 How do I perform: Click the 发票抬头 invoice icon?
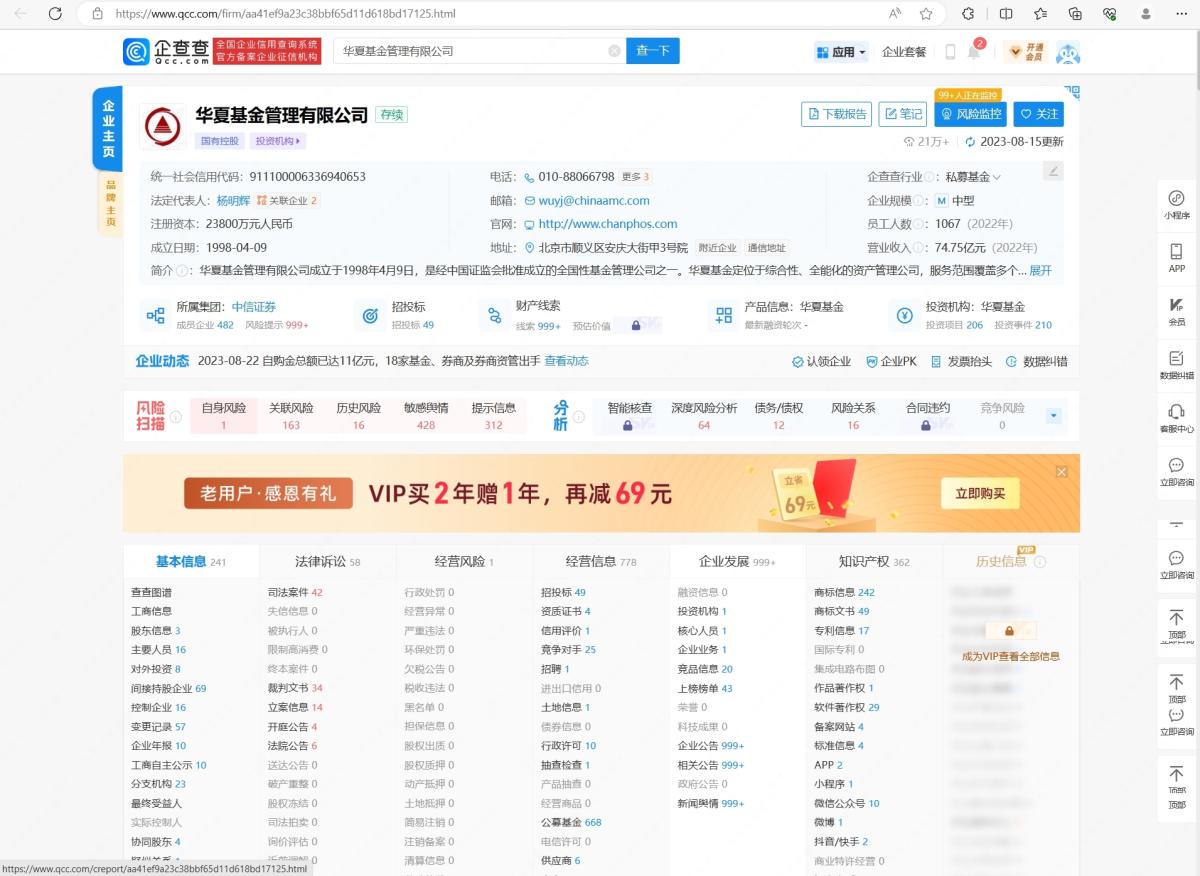[x=965, y=362]
